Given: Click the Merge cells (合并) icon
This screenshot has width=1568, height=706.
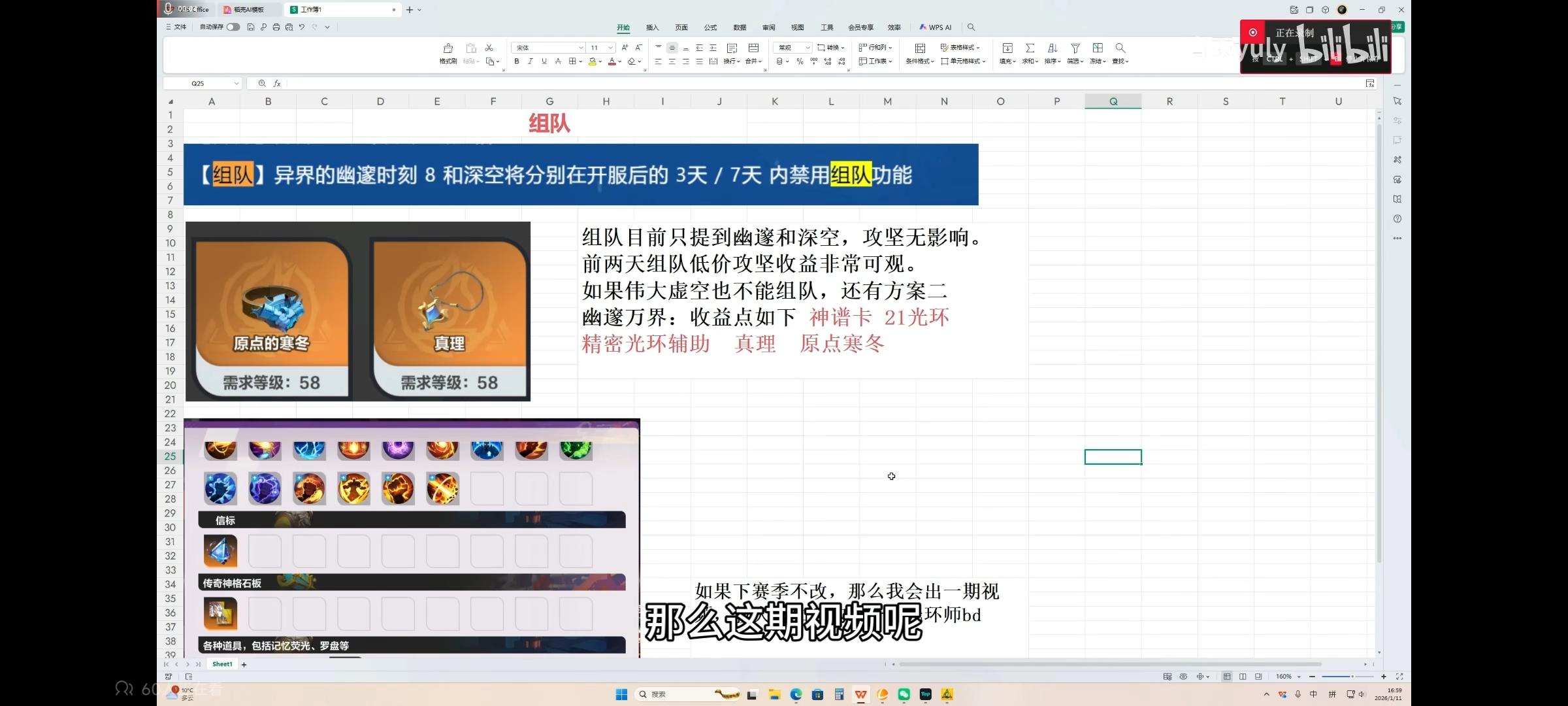Looking at the screenshot, I should pyautogui.click(x=753, y=48).
